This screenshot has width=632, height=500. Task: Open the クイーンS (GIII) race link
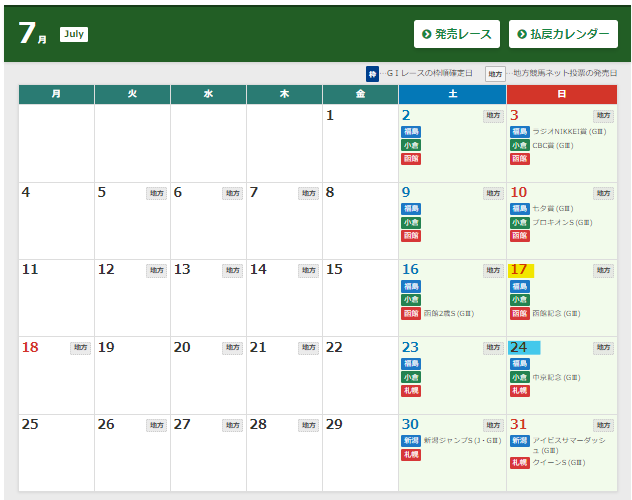coord(559,463)
